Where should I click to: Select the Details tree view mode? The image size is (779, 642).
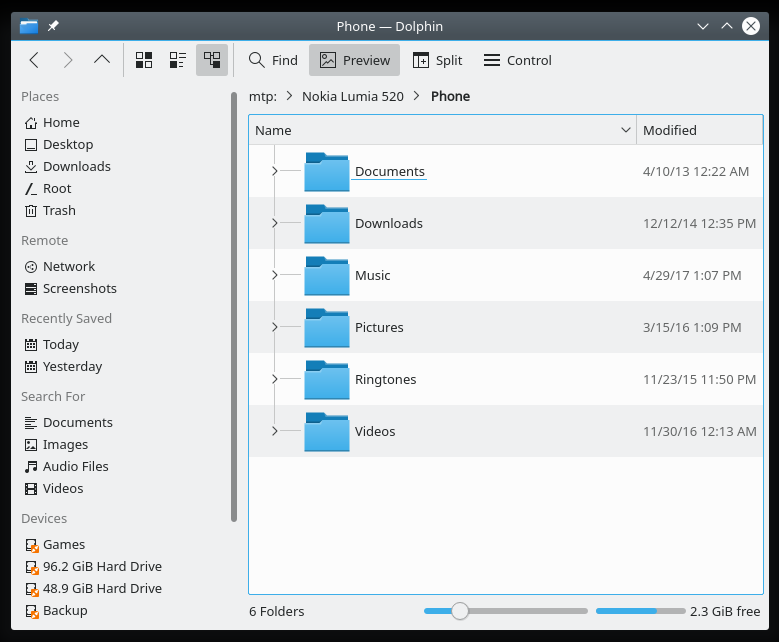pyautogui.click(x=212, y=60)
